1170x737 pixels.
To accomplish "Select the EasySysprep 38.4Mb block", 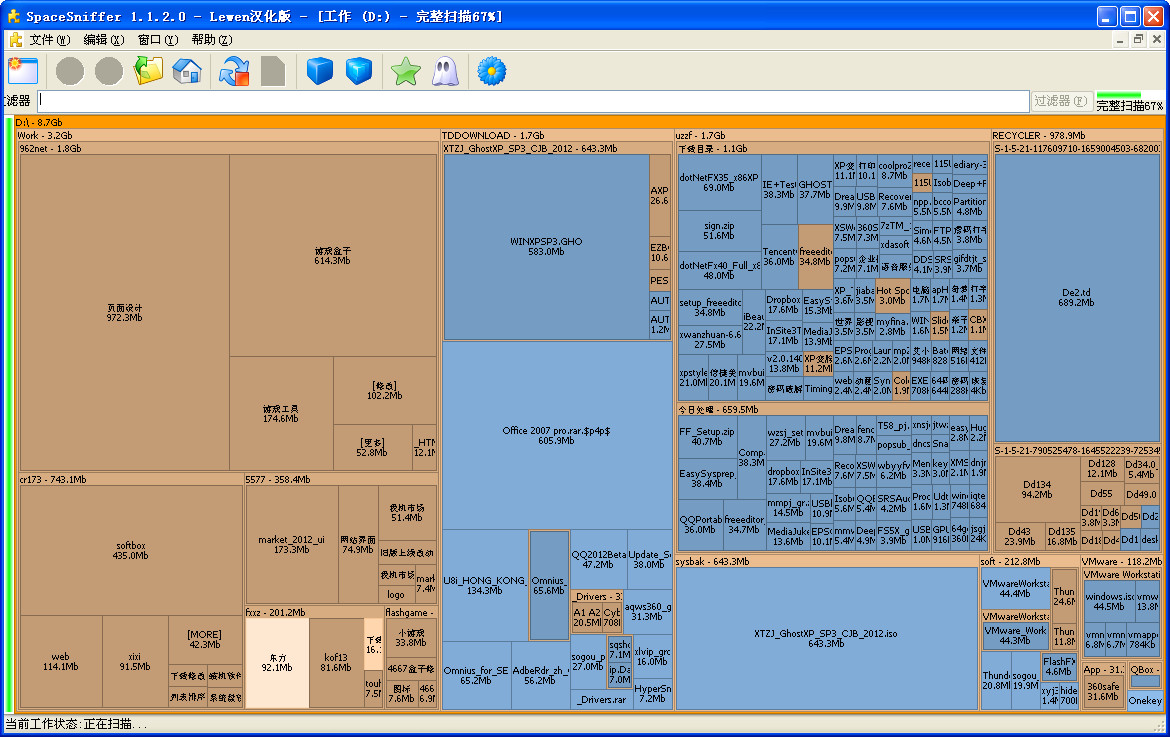I will (707, 478).
